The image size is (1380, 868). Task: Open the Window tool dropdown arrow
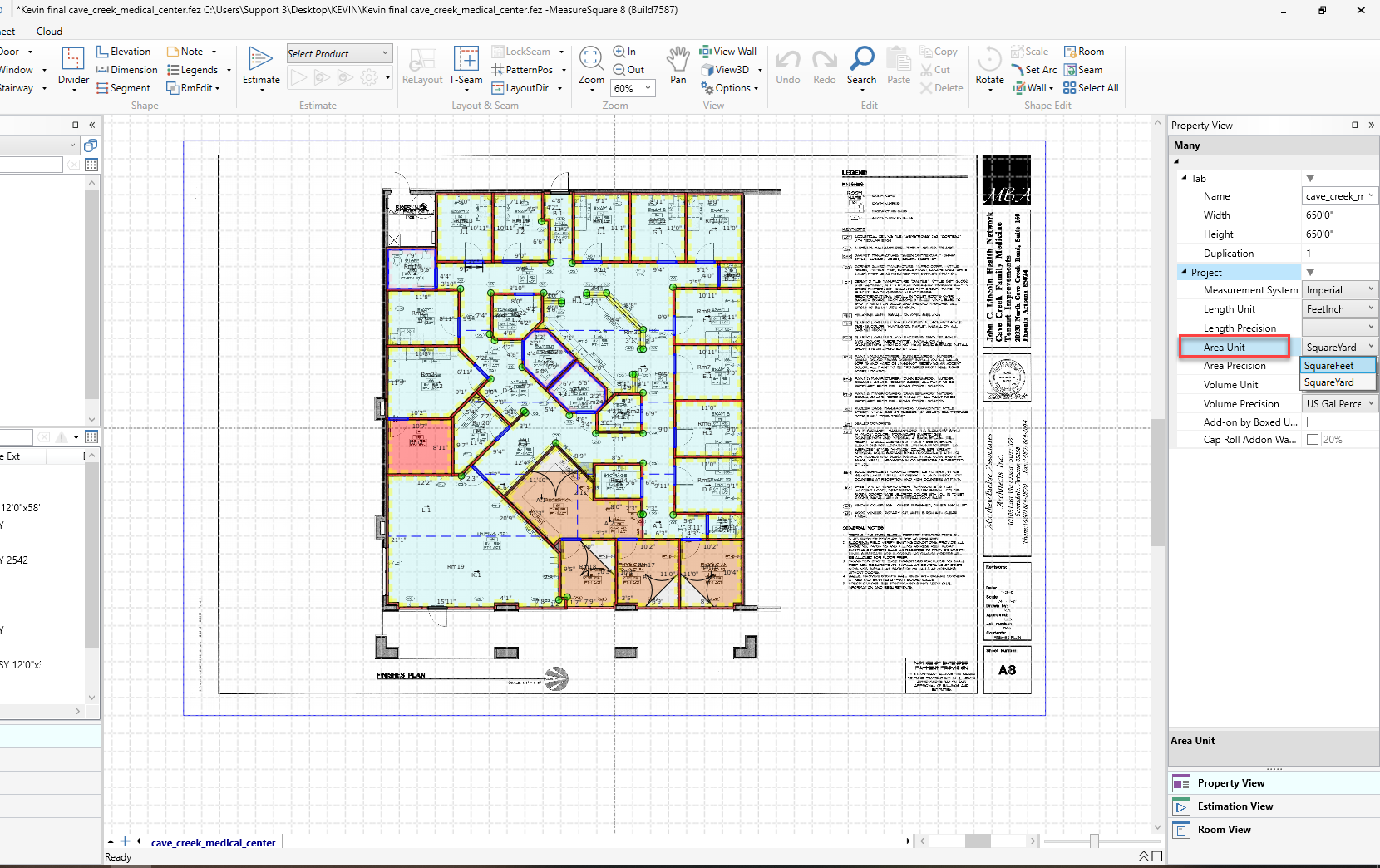43,70
